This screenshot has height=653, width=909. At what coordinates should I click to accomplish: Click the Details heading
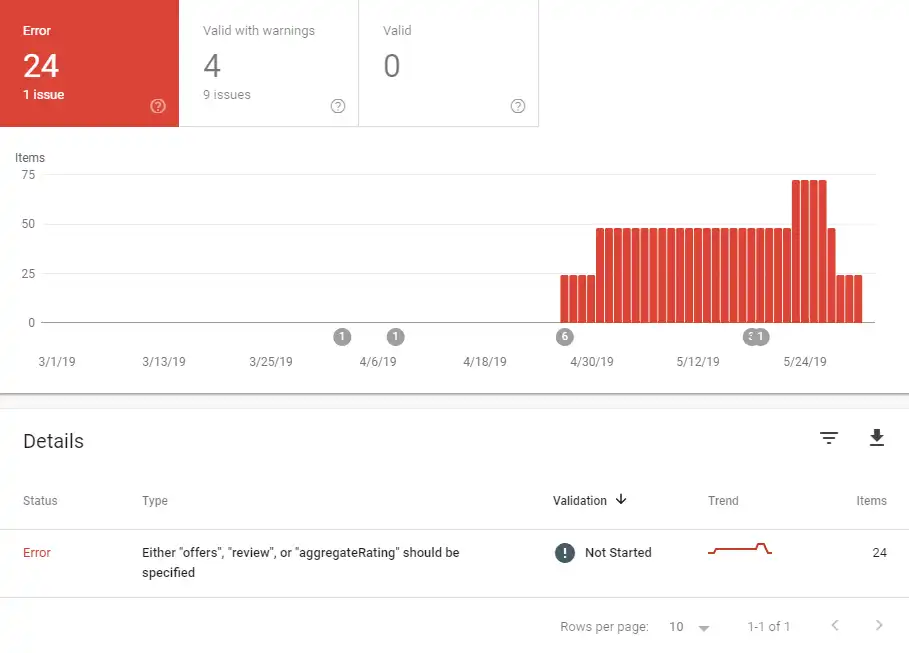pos(53,441)
